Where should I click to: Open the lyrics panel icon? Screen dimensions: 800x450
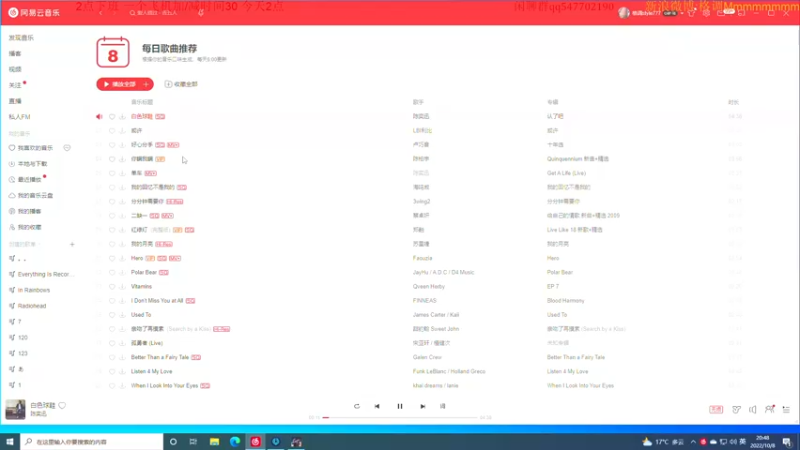442,406
